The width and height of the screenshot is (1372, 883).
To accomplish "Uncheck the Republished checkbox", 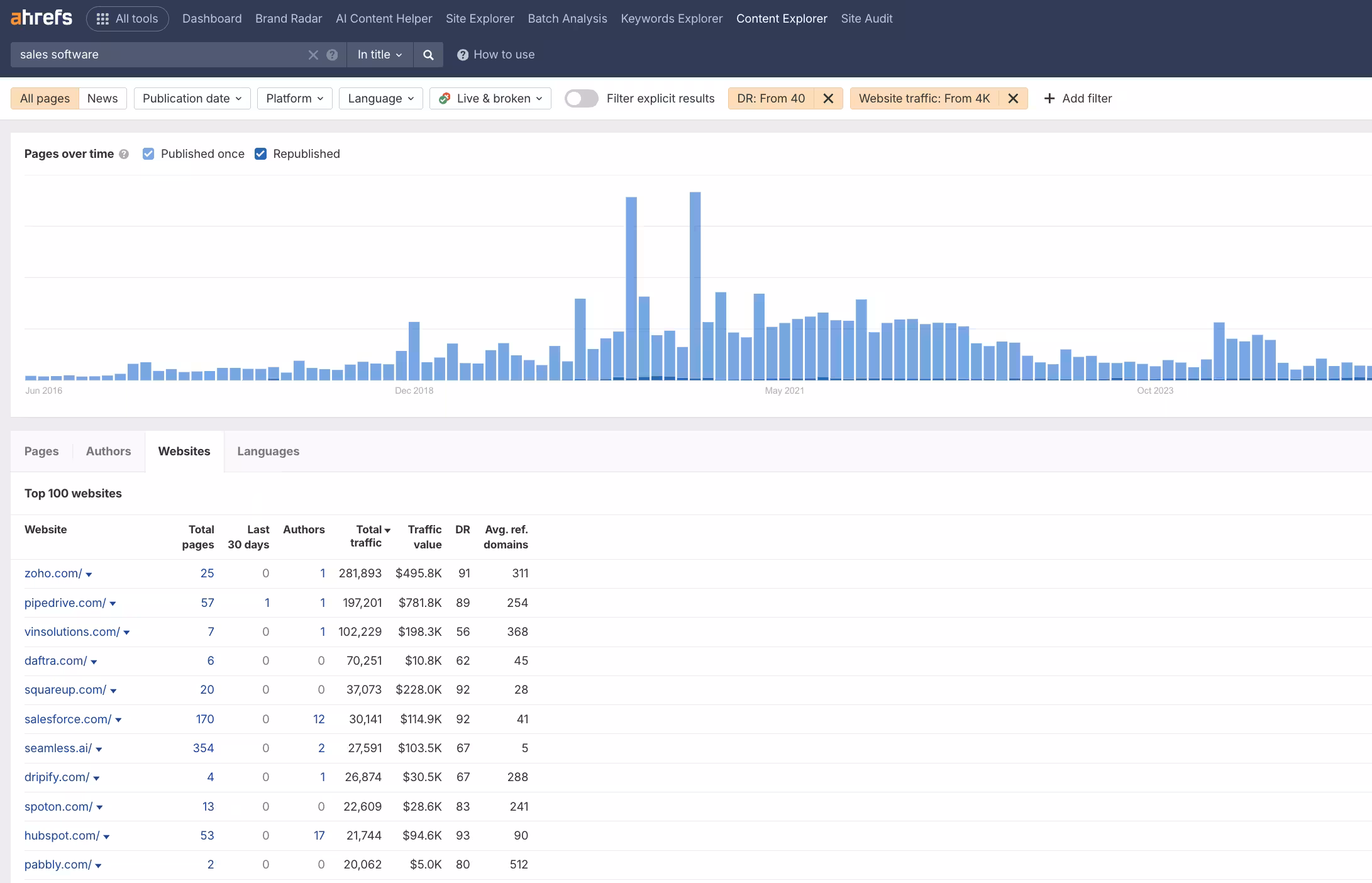I will click(x=261, y=154).
